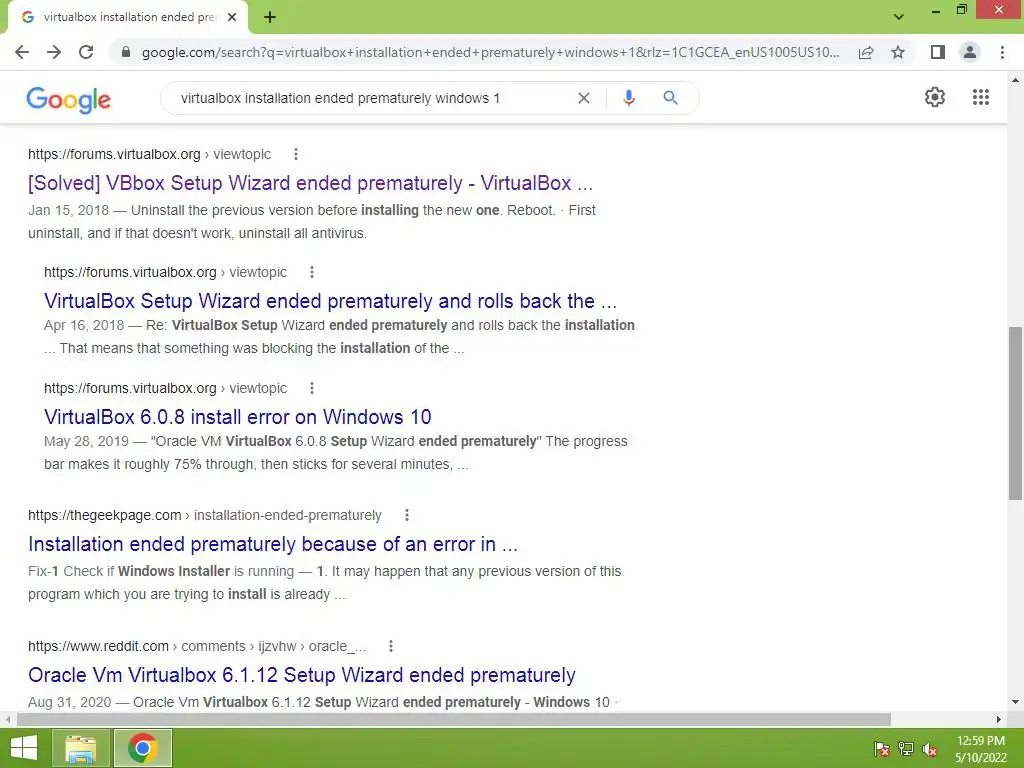
Task: Open options for the rolls back result
Action: coord(312,272)
